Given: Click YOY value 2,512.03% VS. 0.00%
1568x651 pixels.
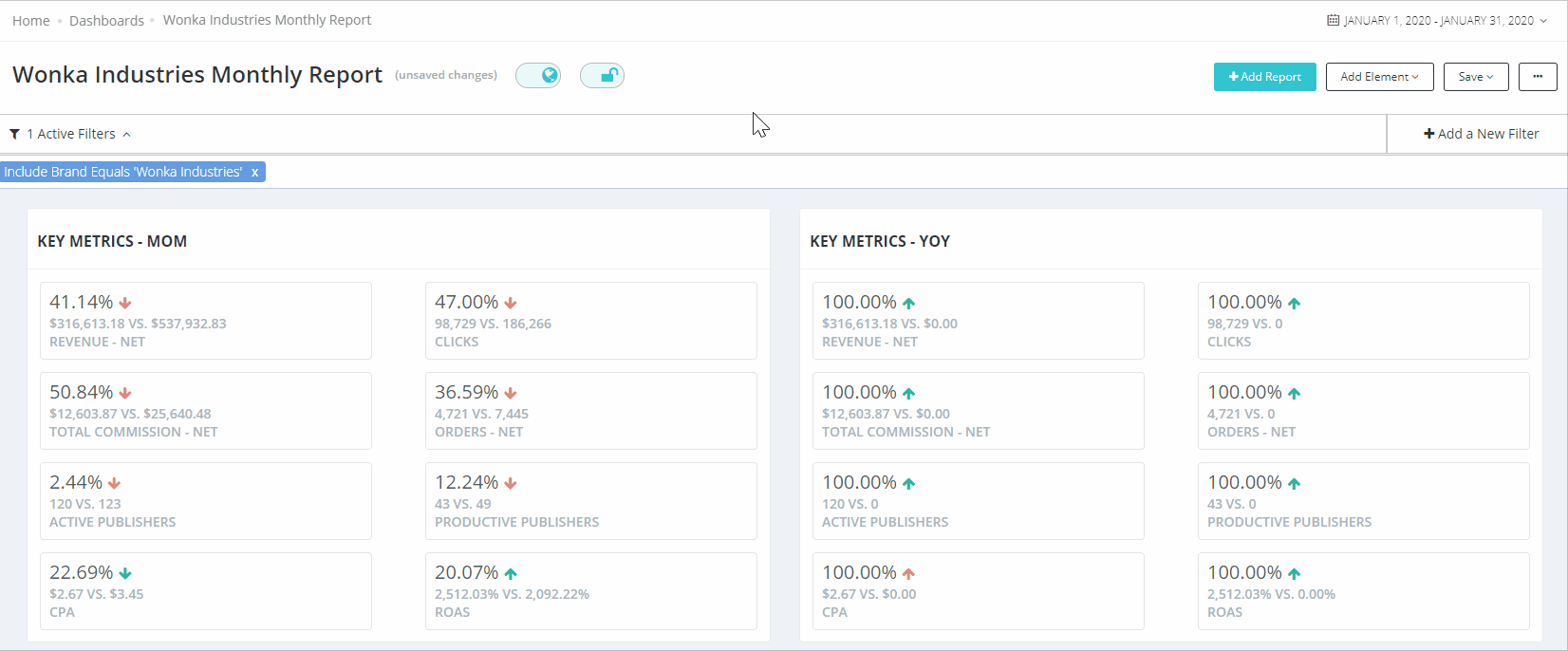Looking at the screenshot, I should coord(1271,594).
